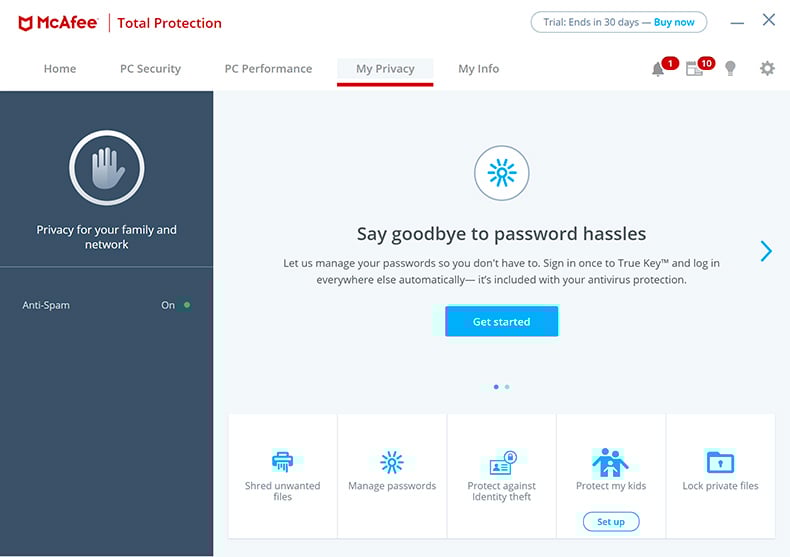790x557 pixels.
Task: Click 'Say goodbye to password hassles' heading
Action: coord(501,234)
